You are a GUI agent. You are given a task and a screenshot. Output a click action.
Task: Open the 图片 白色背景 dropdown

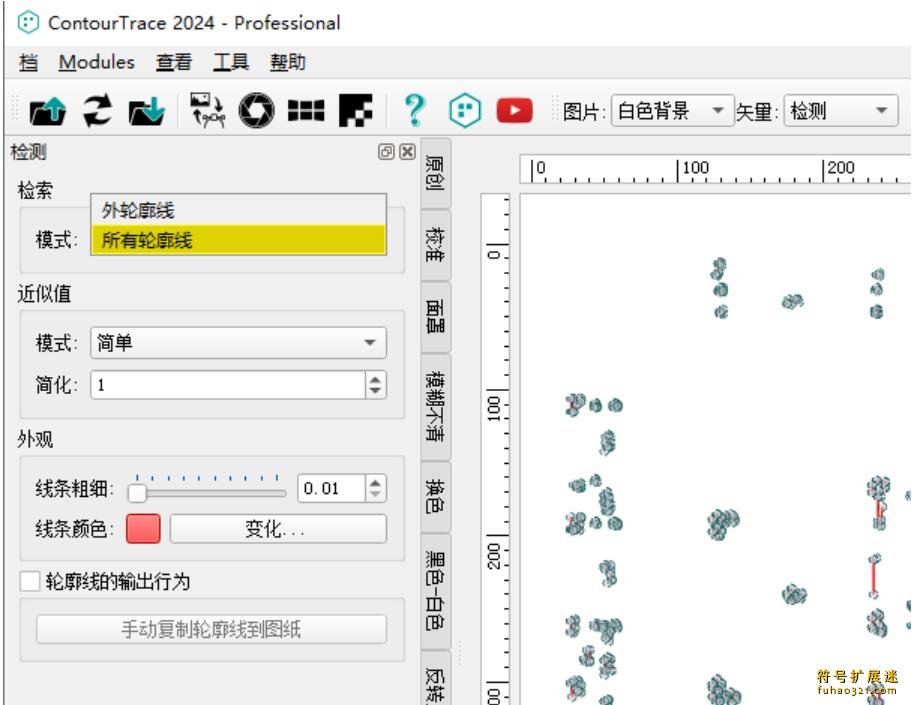672,111
